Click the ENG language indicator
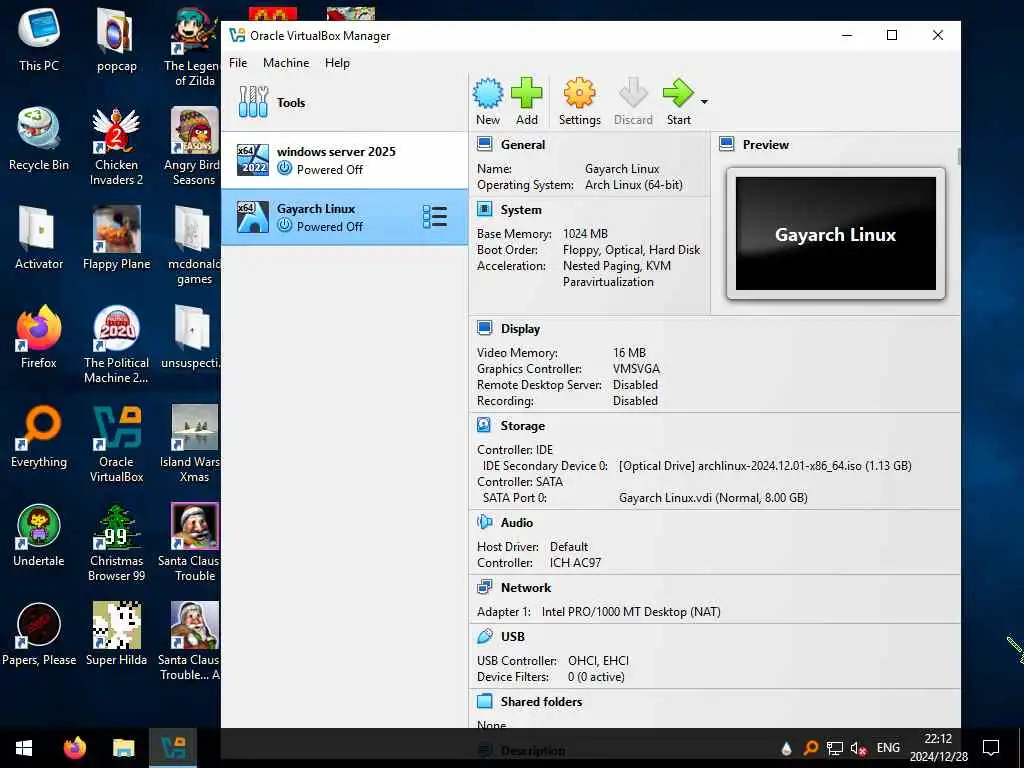 [x=888, y=748]
